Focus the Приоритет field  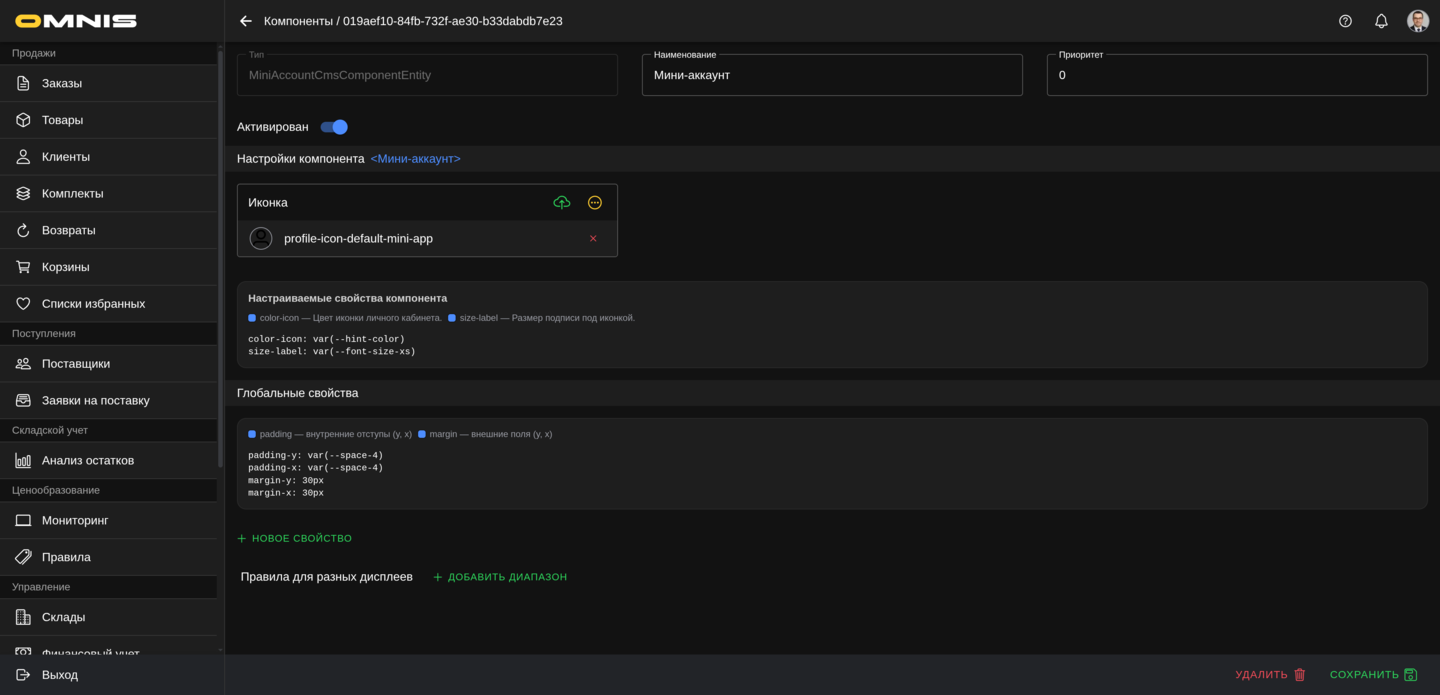(1236, 75)
